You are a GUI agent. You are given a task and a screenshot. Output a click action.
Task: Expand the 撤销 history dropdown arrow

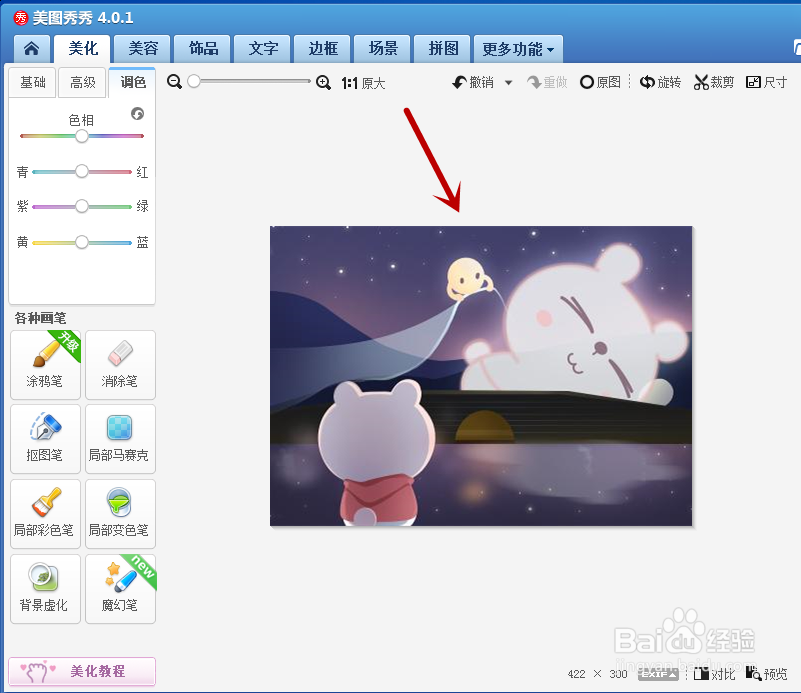pyautogui.click(x=508, y=82)
